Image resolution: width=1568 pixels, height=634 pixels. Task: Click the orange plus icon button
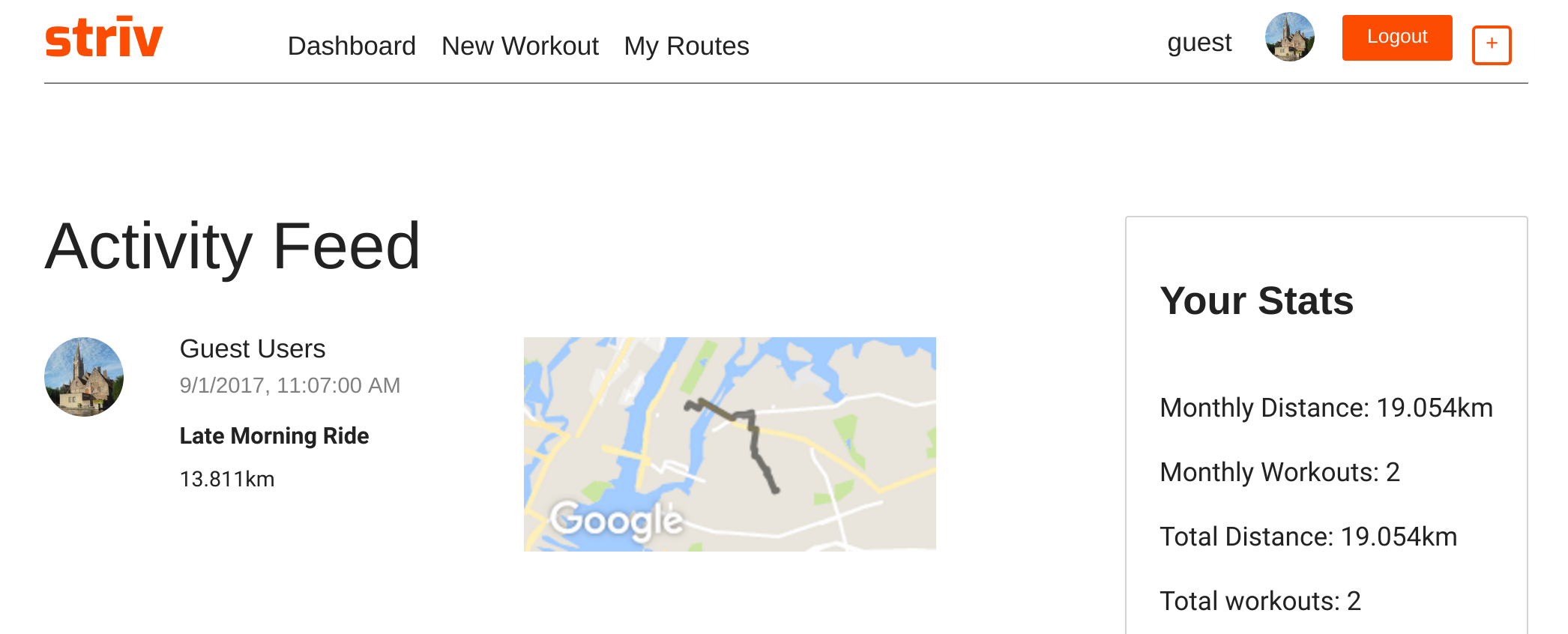point(1492,45)
